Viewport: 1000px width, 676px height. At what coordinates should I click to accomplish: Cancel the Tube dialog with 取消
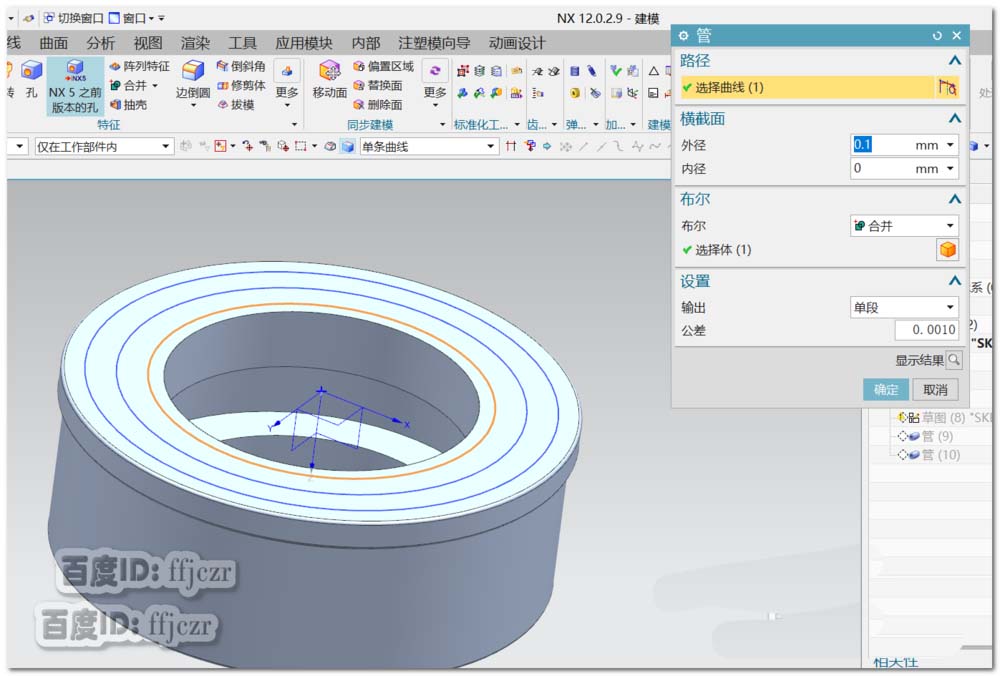pyautogui.click(x=935, y=390)
